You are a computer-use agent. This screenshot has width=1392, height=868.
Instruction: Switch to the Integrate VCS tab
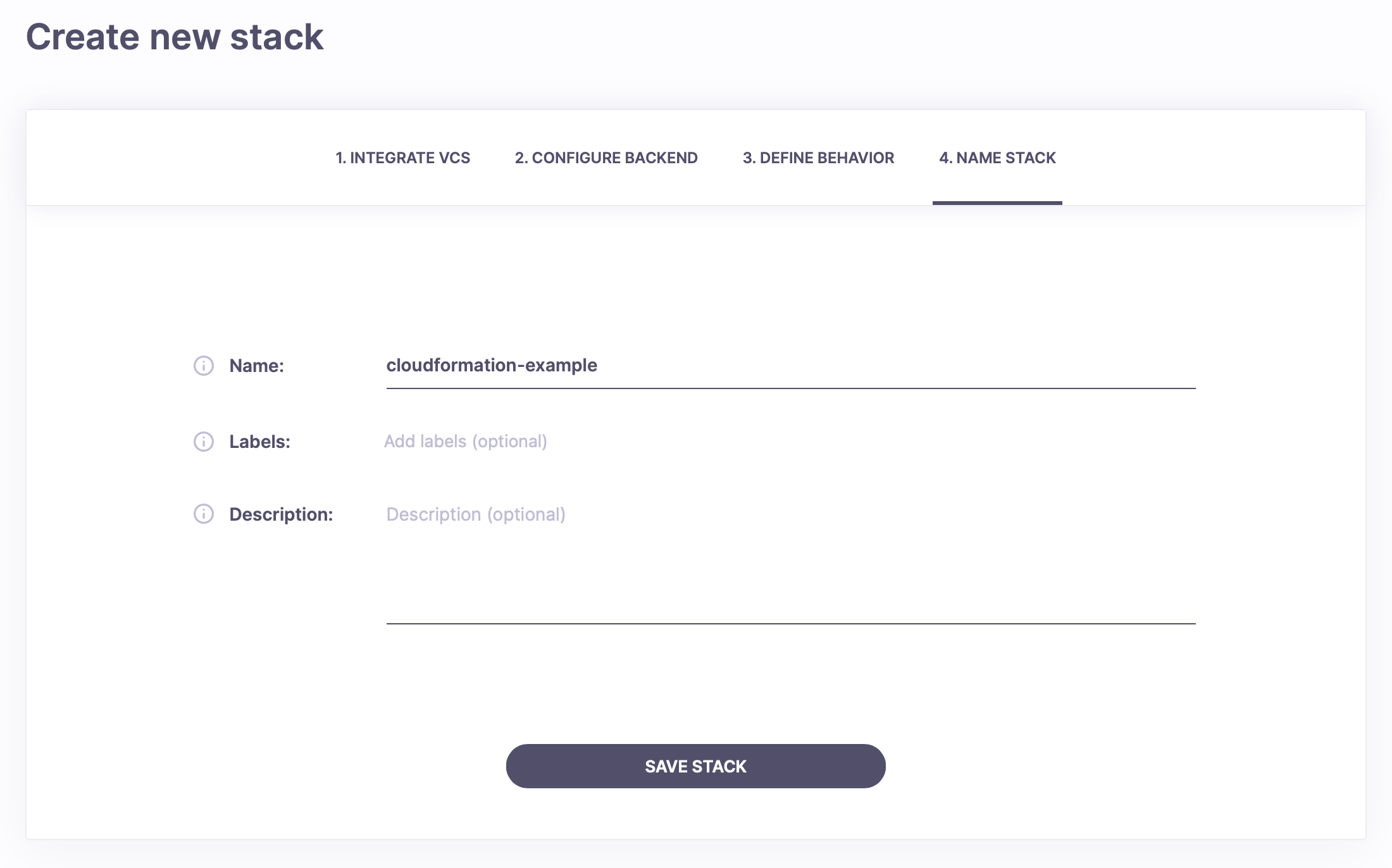(403, 158)
